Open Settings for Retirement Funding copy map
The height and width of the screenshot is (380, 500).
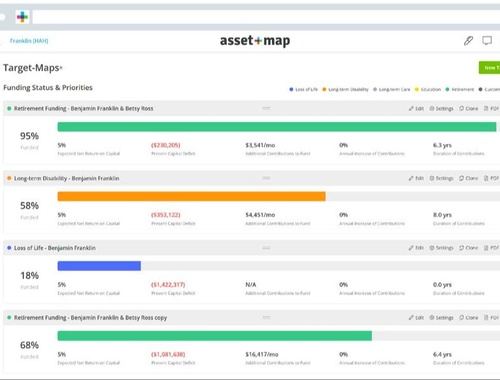click(441, 318)
